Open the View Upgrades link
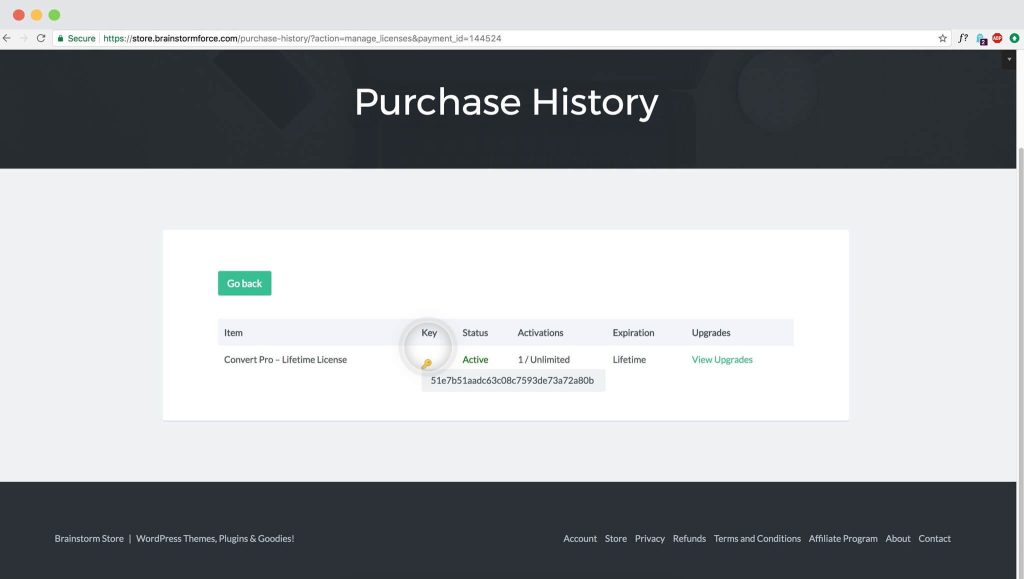The image size is (1024, 579). pos(722,360)
